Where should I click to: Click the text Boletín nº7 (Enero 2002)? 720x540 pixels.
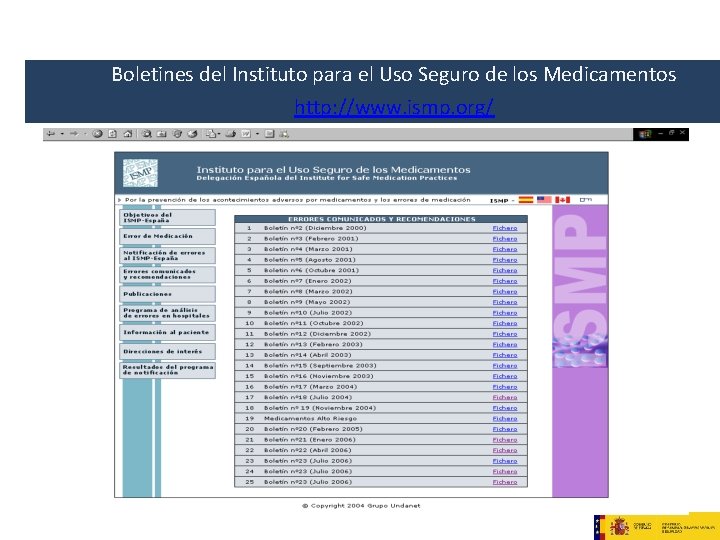[x=307, y=281]
